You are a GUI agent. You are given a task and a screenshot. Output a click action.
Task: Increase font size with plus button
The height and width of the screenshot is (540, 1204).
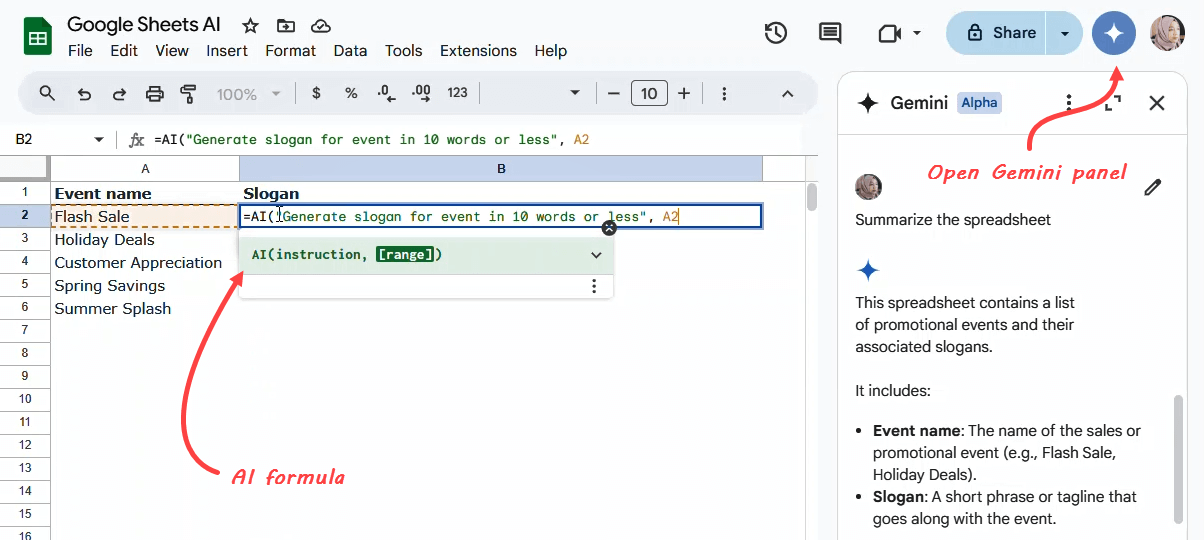[684, 93]
